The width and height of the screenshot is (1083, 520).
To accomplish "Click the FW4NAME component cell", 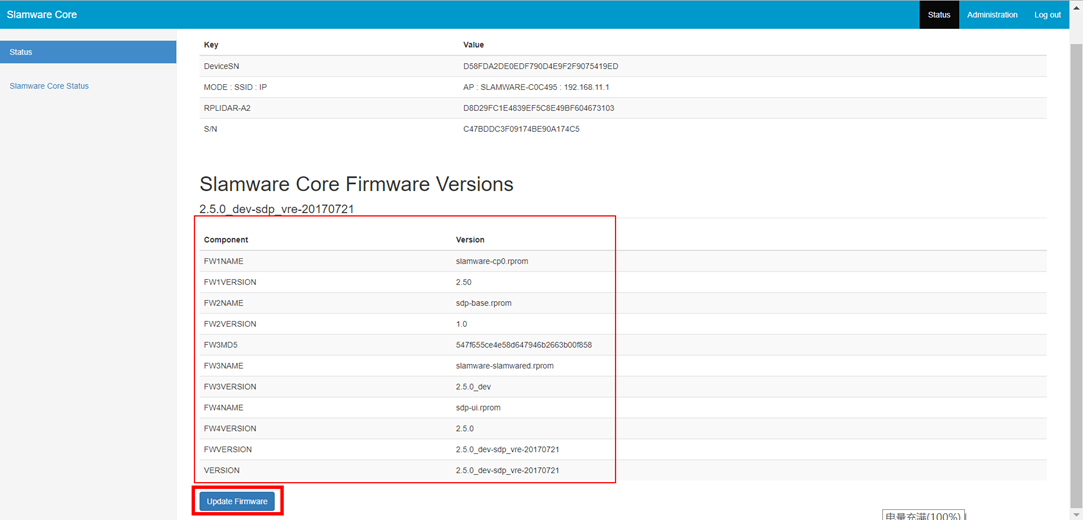I will 223,407.
